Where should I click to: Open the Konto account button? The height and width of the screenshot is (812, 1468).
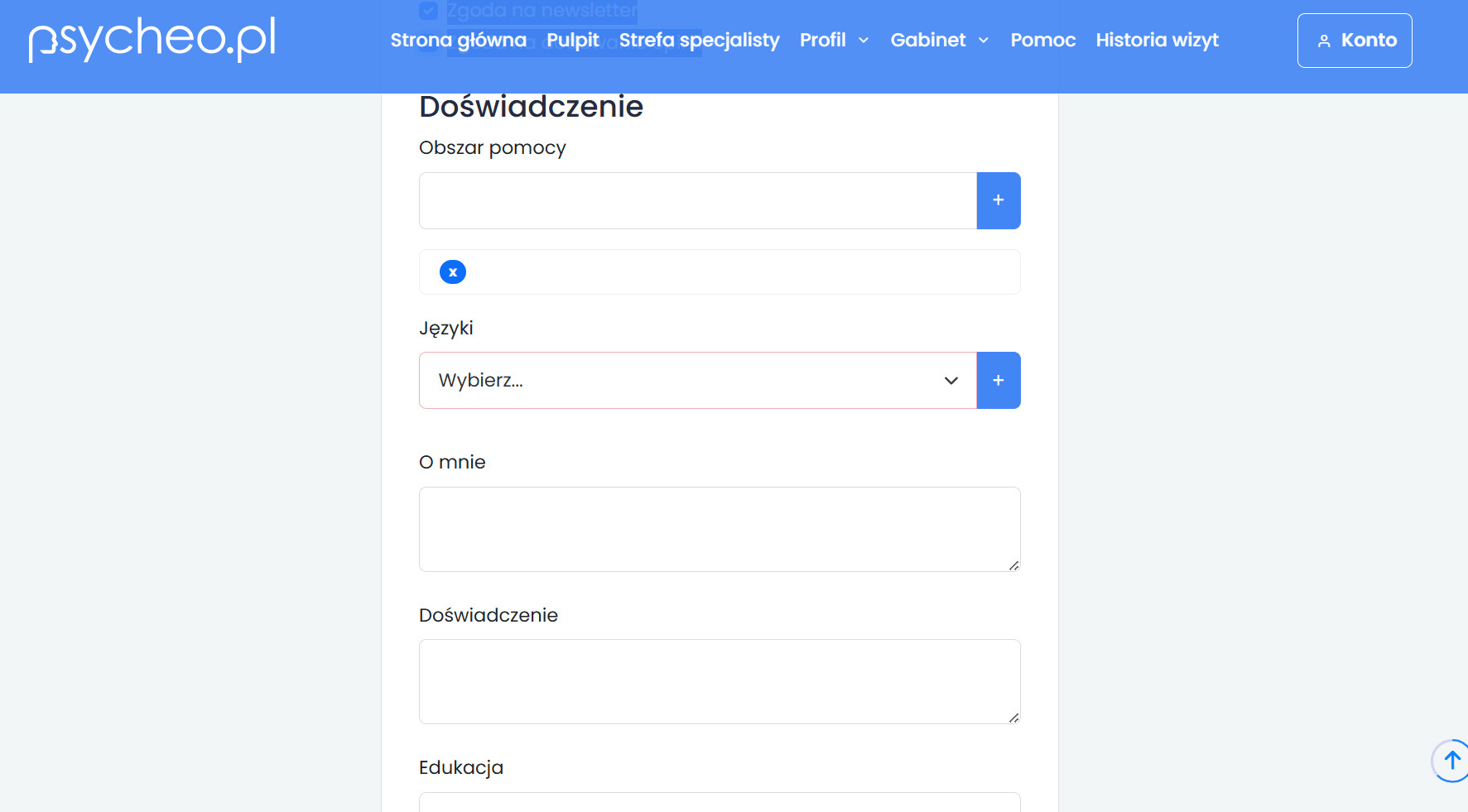pyautogui.click(x=1354, y=41)
